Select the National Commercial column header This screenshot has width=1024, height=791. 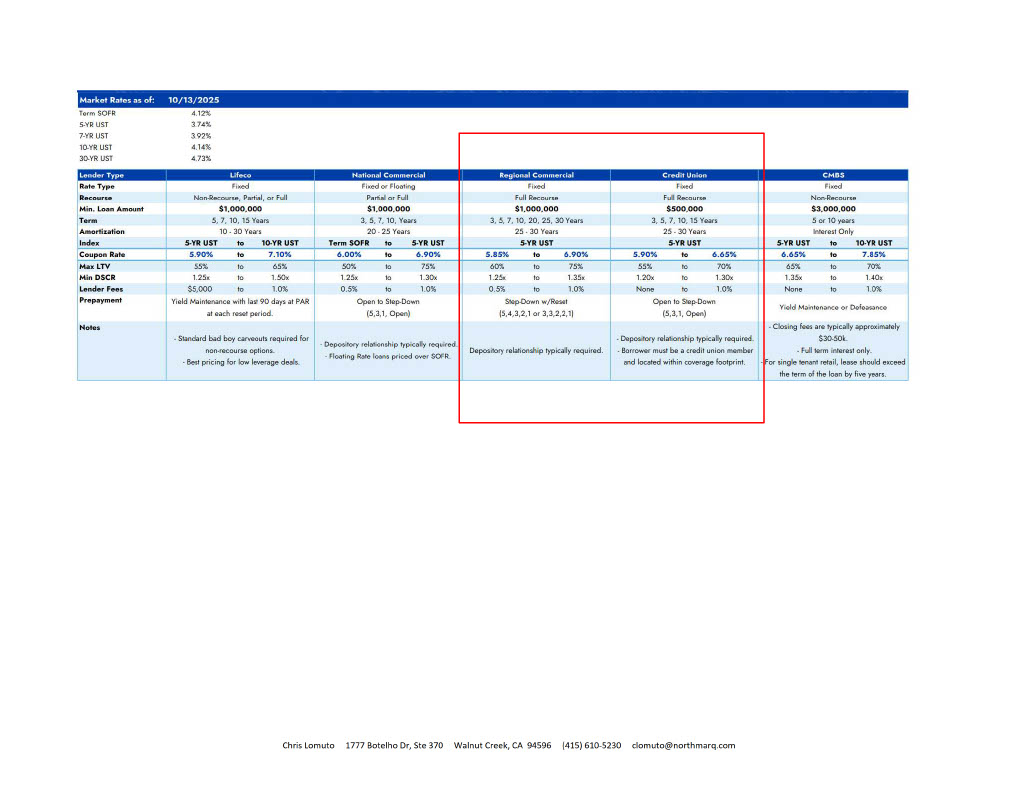[388, 175]
